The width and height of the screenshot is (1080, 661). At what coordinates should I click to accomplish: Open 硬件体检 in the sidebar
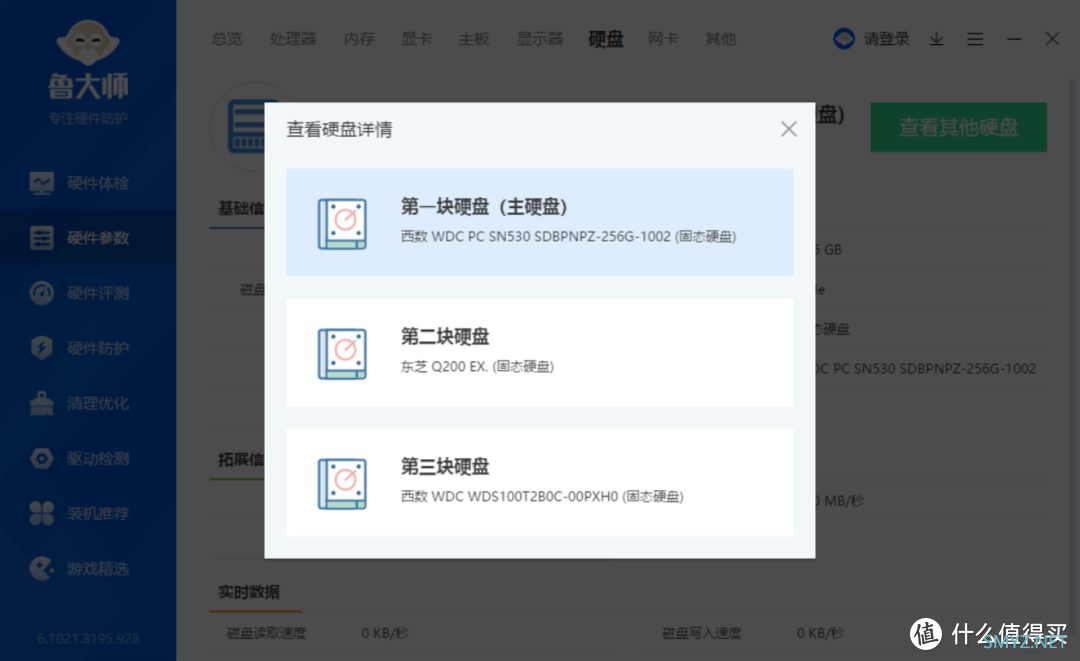click(x=88, y=183)
